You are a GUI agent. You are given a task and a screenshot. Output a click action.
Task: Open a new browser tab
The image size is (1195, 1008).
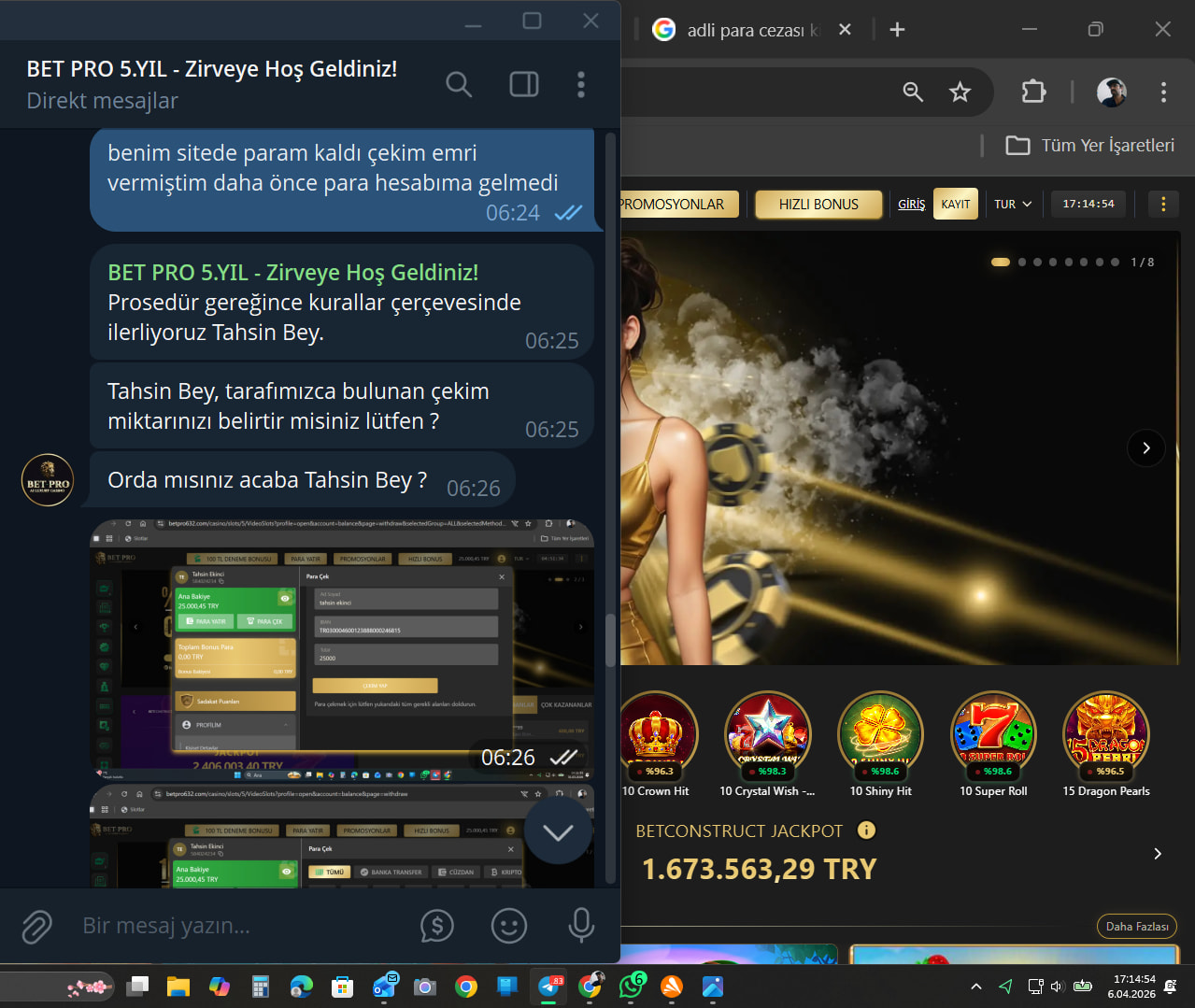pos(897,30)
